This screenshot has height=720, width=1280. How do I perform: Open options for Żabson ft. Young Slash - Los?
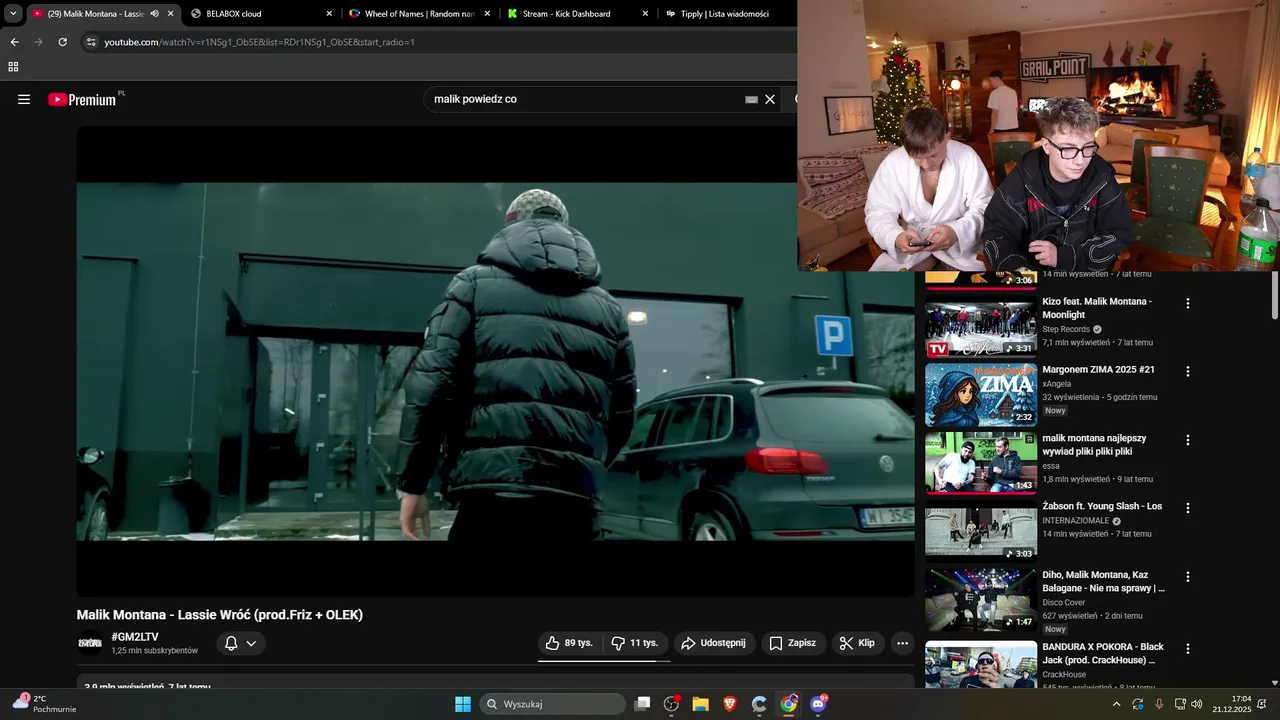coord(1188,508)
